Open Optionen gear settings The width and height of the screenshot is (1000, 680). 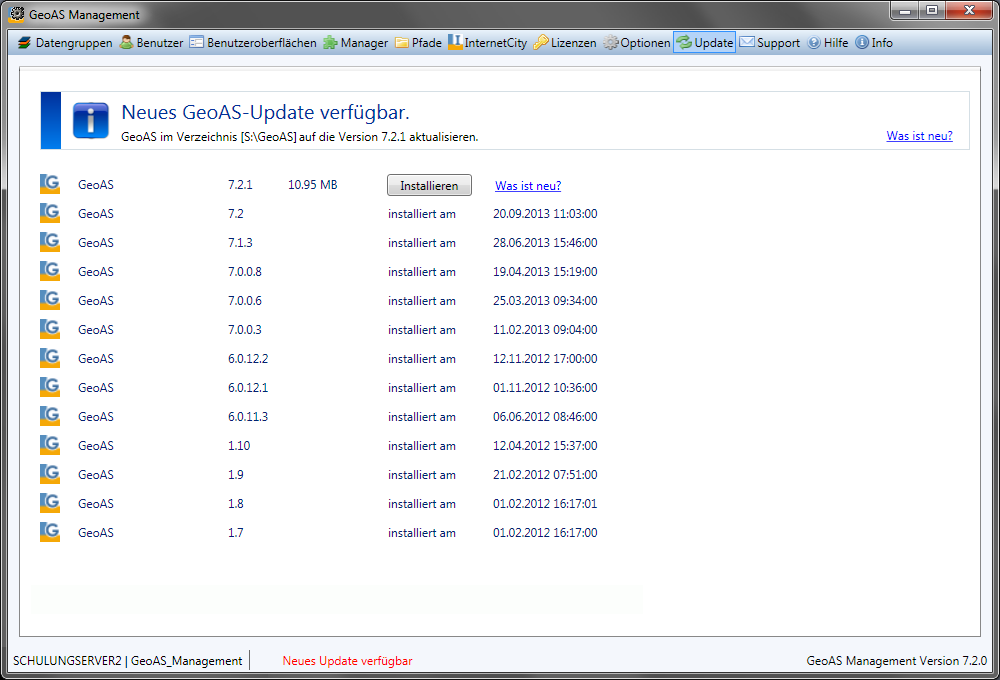(637, 43)
